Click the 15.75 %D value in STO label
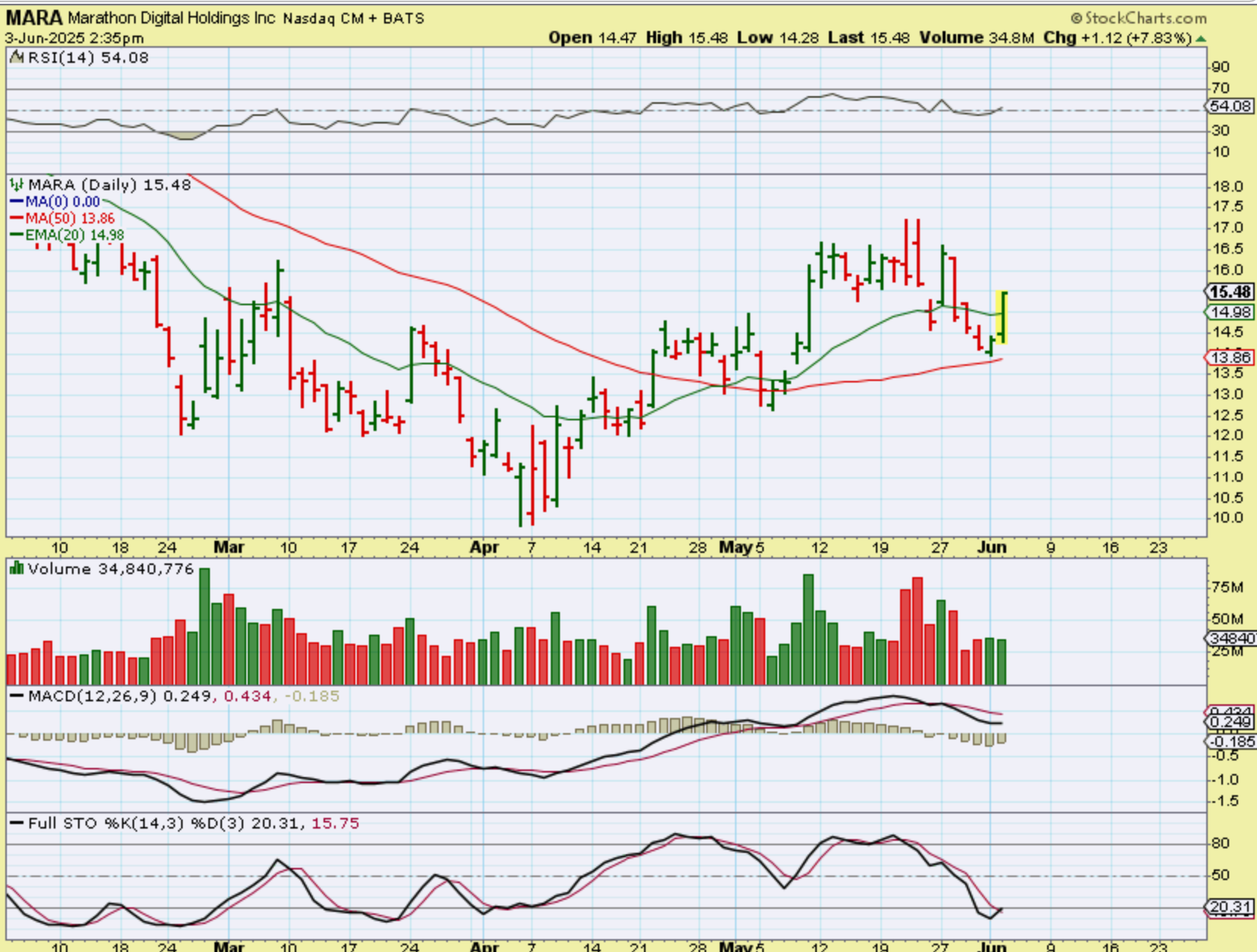Screen dimensions: 1257x952 click(335, 823)
